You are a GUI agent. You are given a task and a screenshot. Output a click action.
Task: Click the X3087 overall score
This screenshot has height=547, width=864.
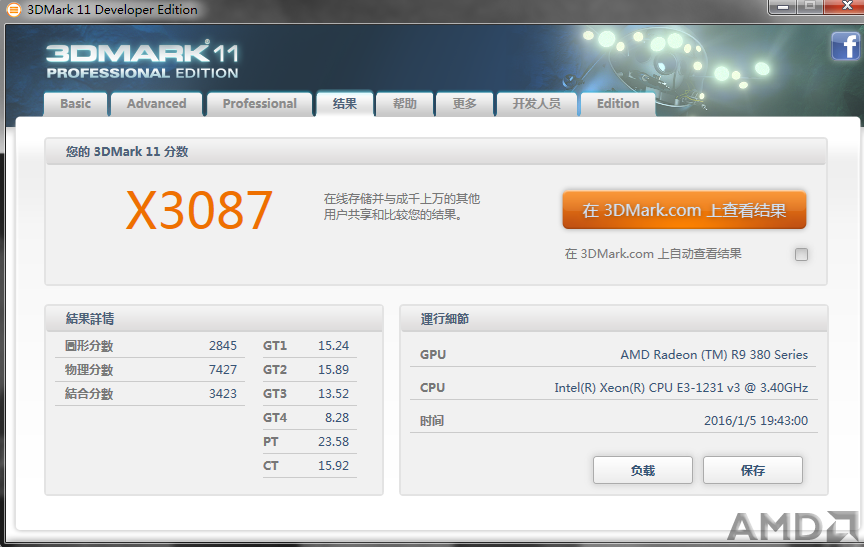(x=199, y=210)
